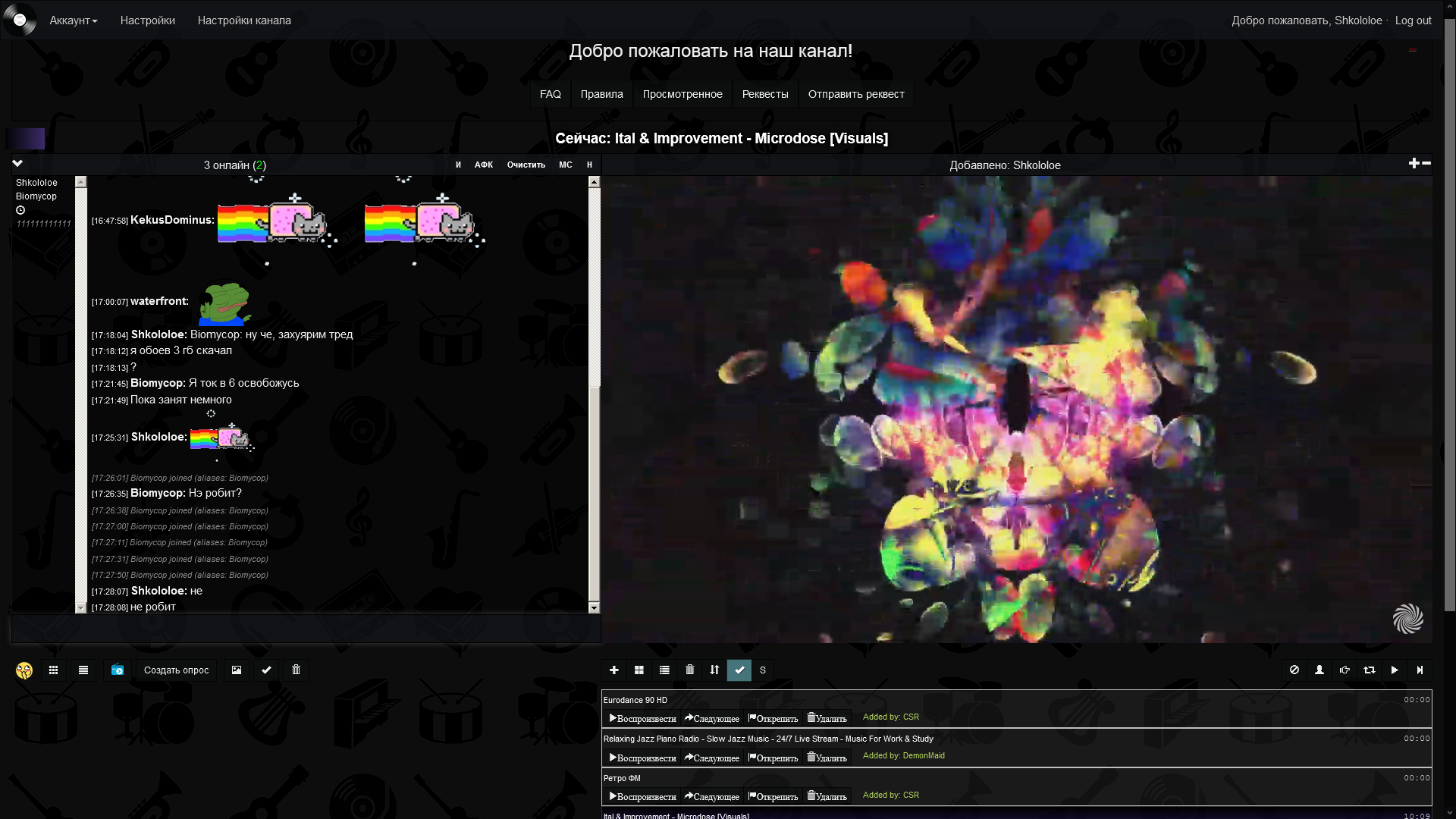This screenshot has height=819, width=1456.
Task: Expand video size with plus icon
Action: tap(1413, 164)
